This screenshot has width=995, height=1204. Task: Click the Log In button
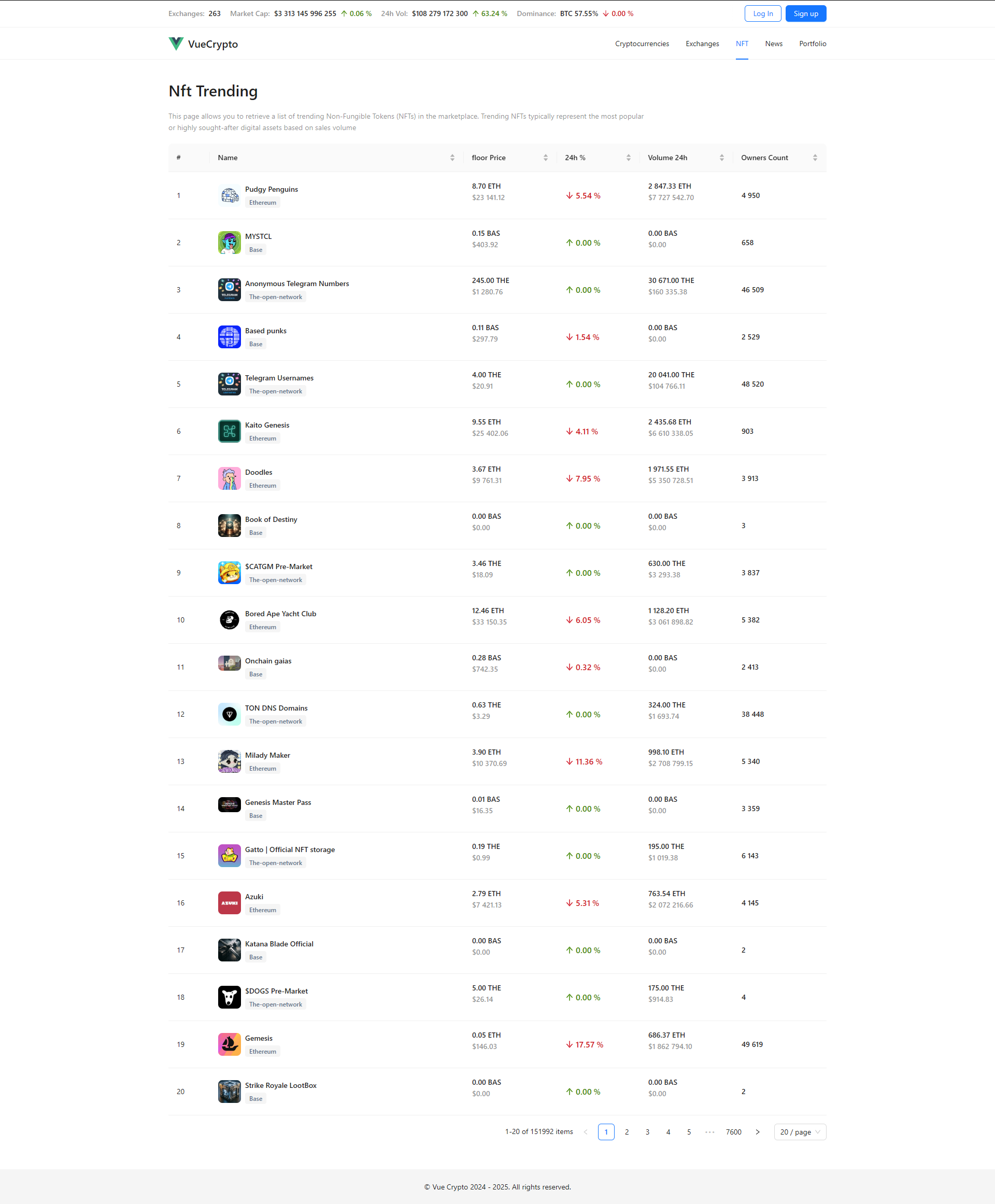click(762, 14)
